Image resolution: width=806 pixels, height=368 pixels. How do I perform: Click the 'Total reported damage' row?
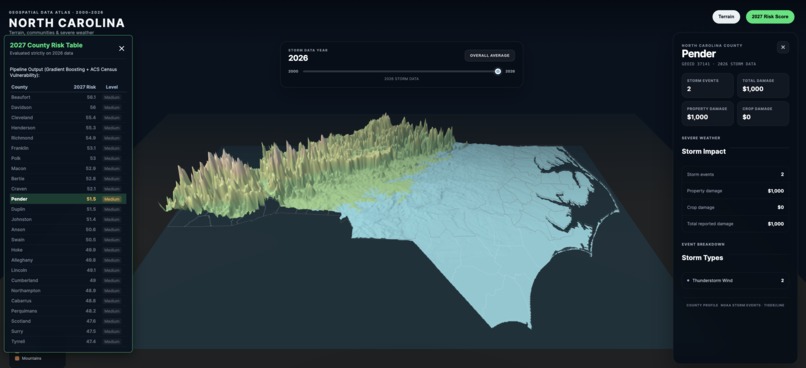[735, 224]
